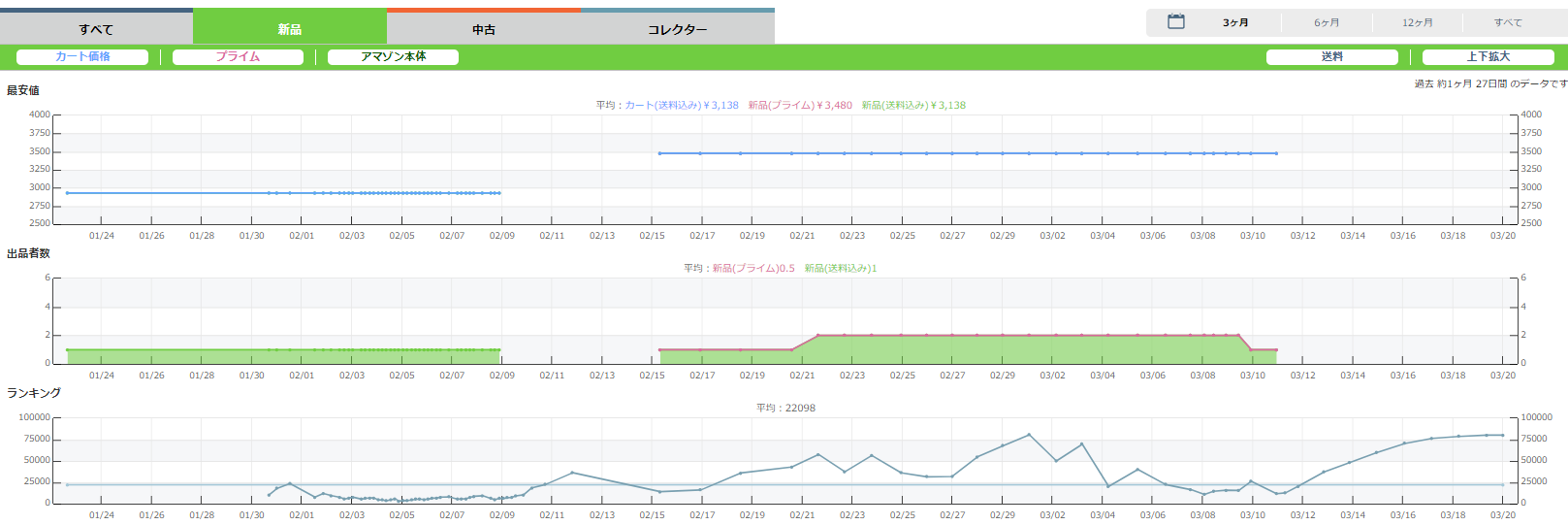Show the すべて period next to 12ヶ月
The image size is (1568, 525).
1508,22
